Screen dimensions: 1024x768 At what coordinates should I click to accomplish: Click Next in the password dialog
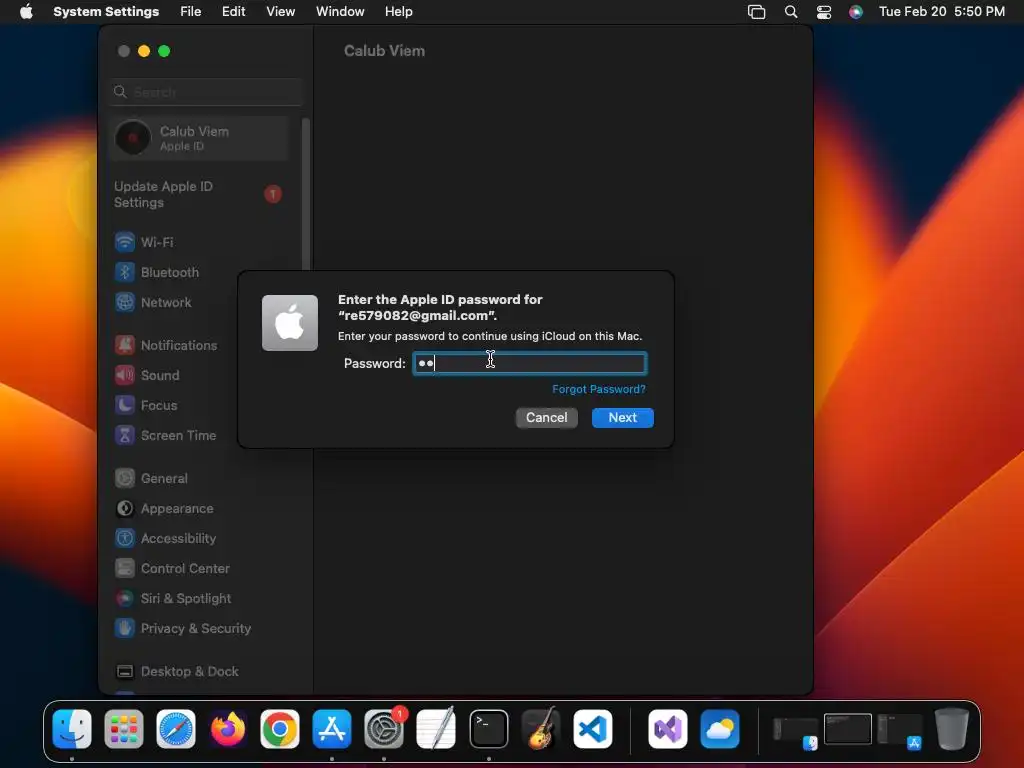pos(622,417)
